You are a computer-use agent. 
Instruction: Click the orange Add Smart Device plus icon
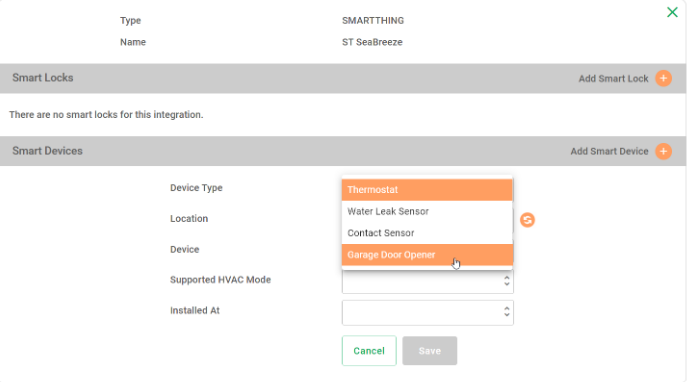click(x=663, y=151)
